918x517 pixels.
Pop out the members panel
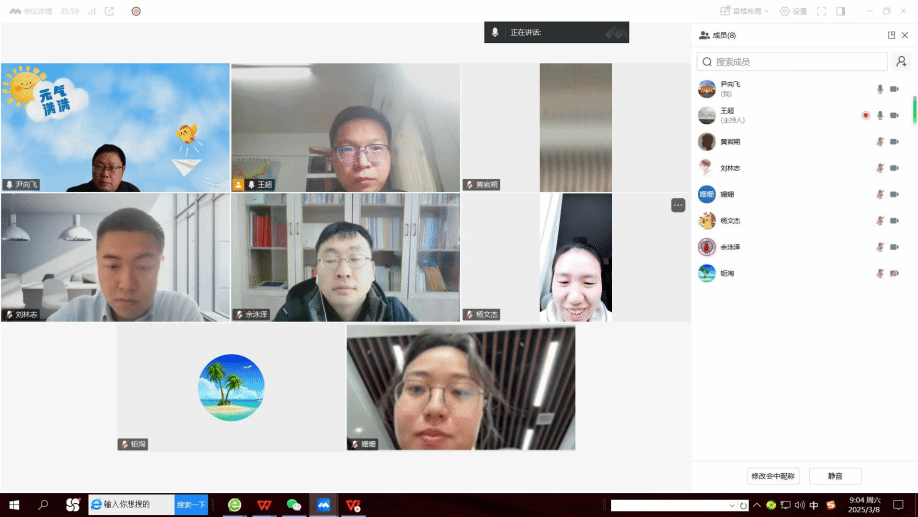coord(891,35)
